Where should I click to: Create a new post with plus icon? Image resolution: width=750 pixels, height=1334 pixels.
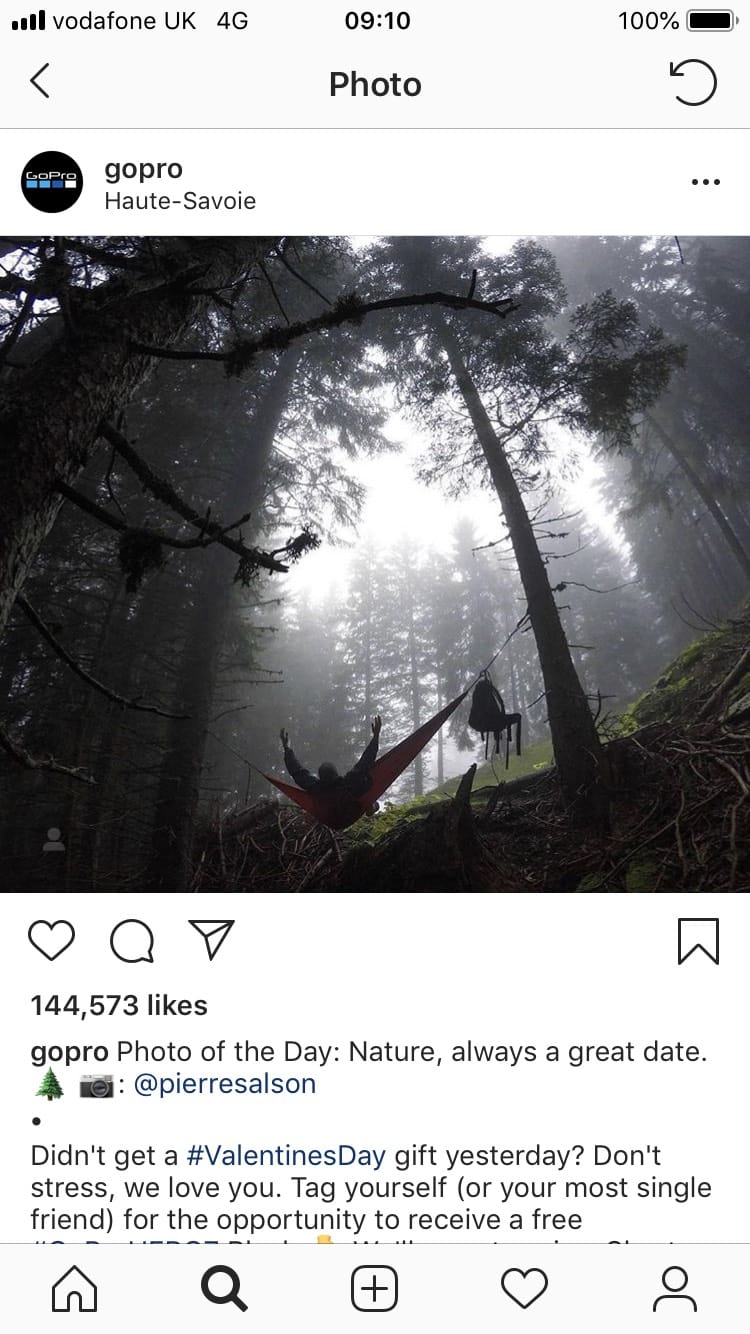tap(375, 1289)
